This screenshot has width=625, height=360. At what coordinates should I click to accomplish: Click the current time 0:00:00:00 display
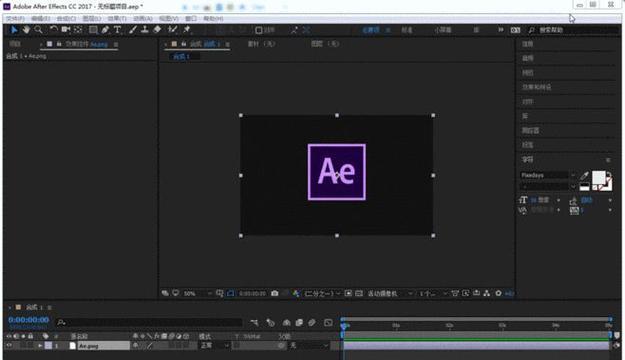[29, 320]
